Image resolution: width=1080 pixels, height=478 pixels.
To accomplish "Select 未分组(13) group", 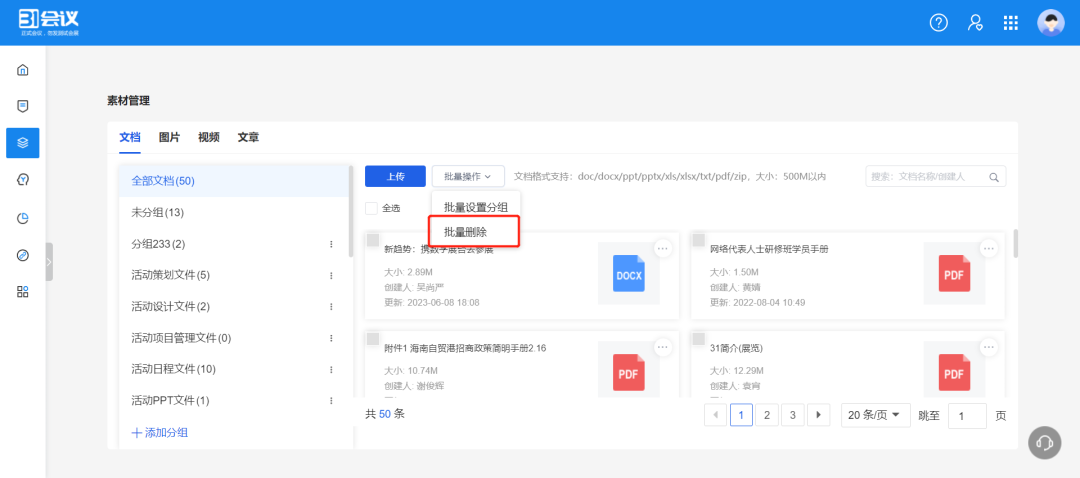I will click(x=233, y=213).
